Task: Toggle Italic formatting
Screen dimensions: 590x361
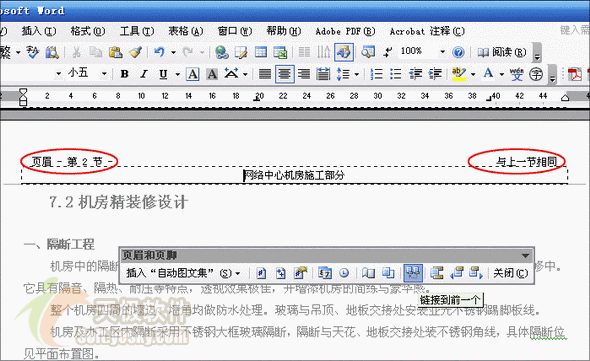Action: click(144, 74)
